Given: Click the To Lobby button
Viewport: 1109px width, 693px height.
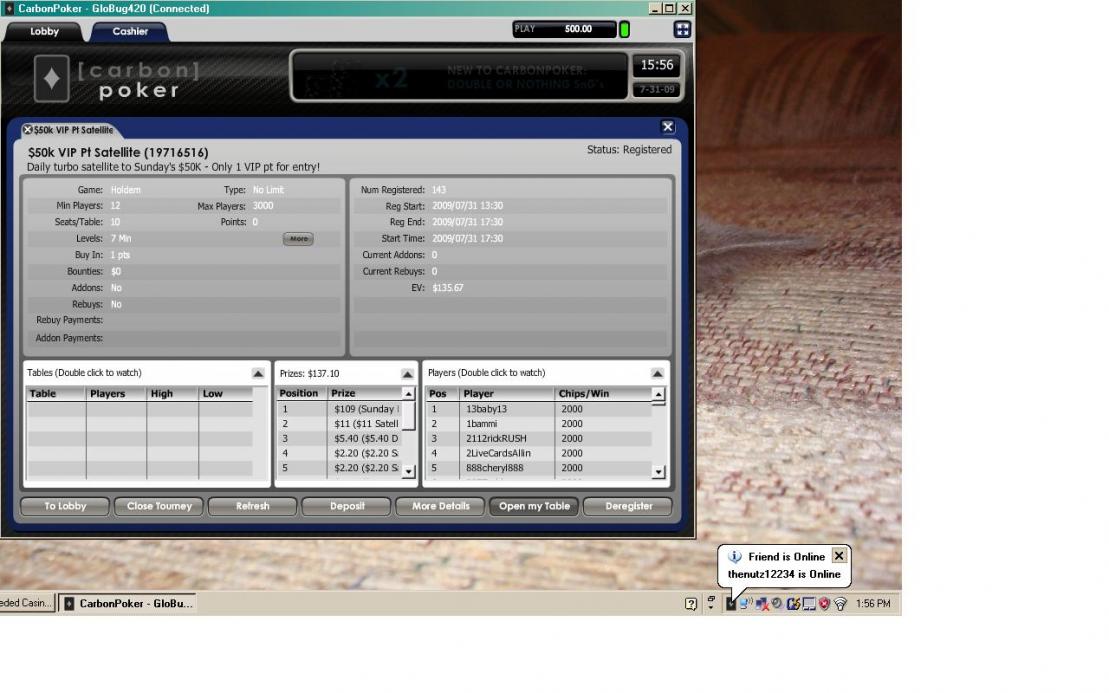Looking at the screenshot, I should pyautogui.click(x=65, y=506).
